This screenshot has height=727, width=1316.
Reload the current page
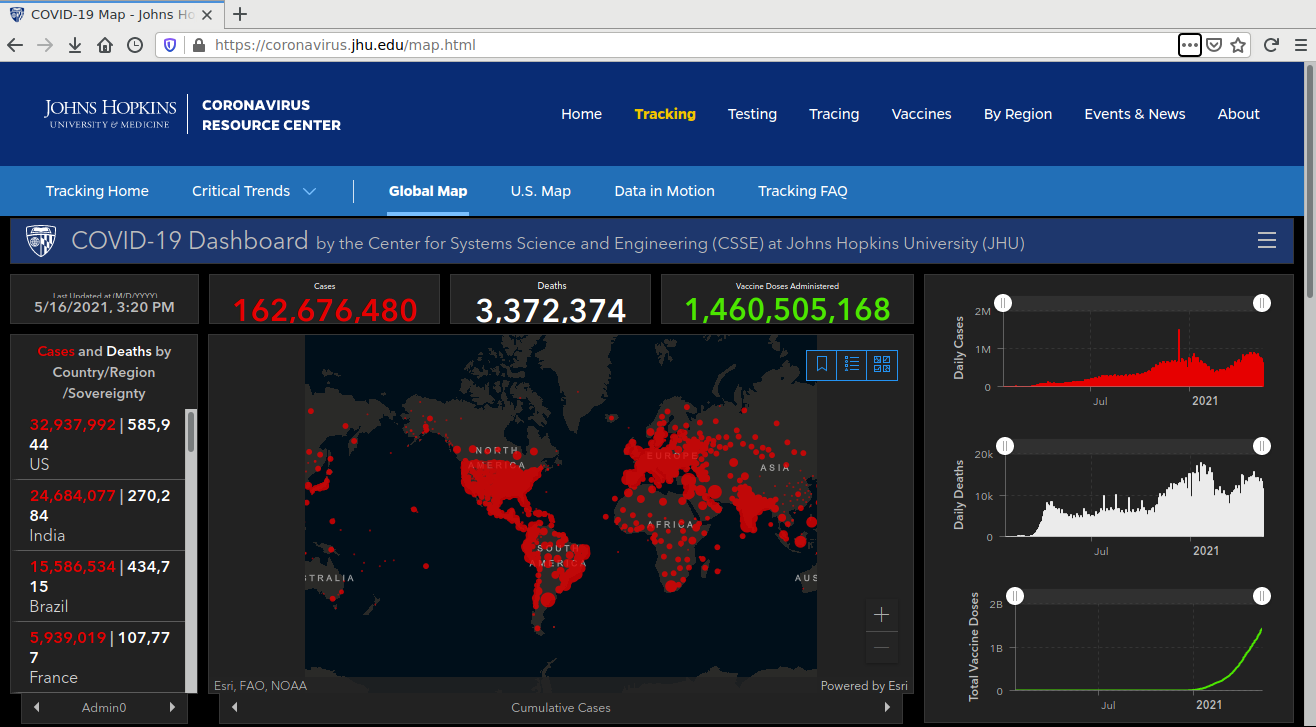[x=1271, y=45]
